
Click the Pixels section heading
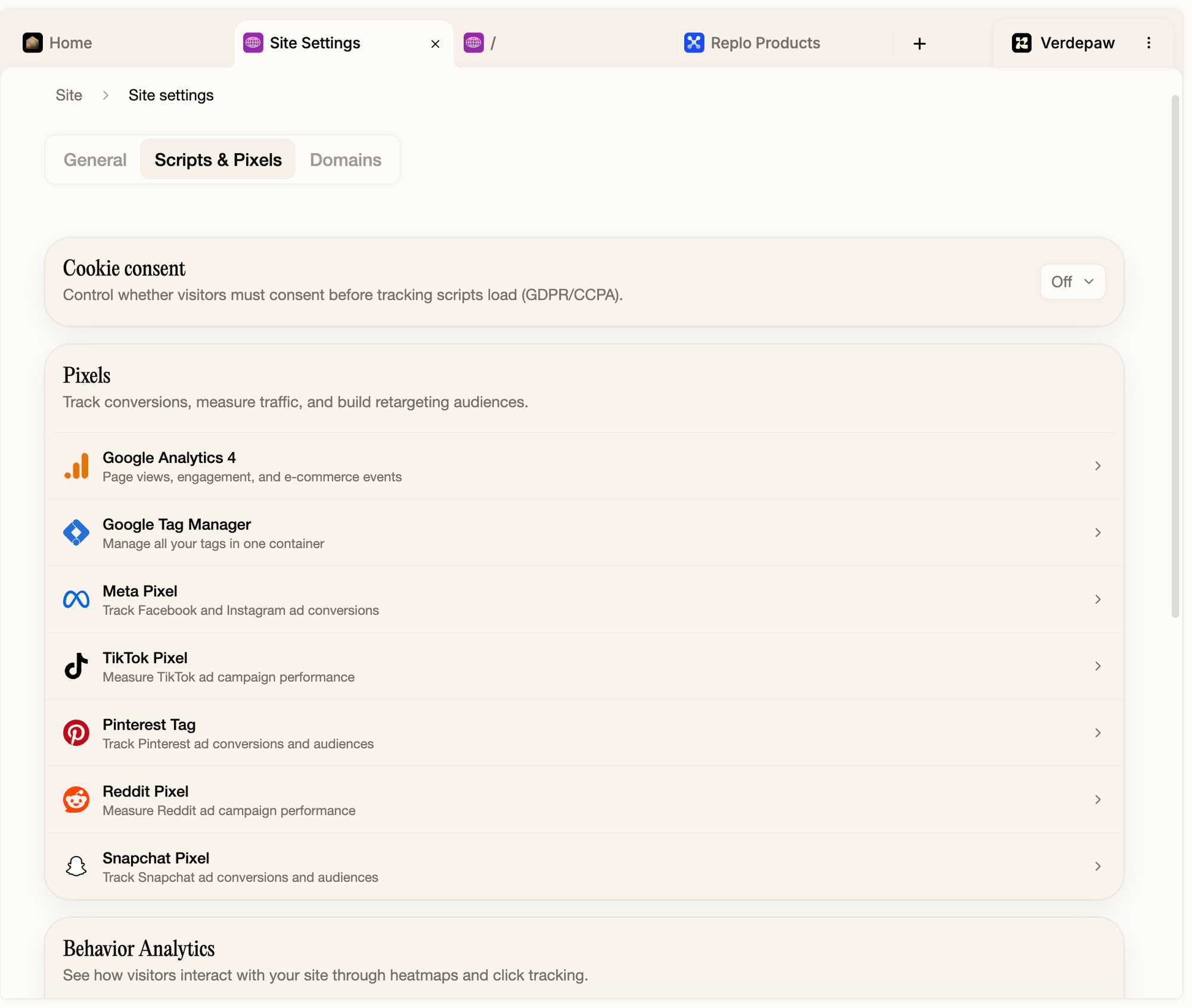(x=87, y=375)
